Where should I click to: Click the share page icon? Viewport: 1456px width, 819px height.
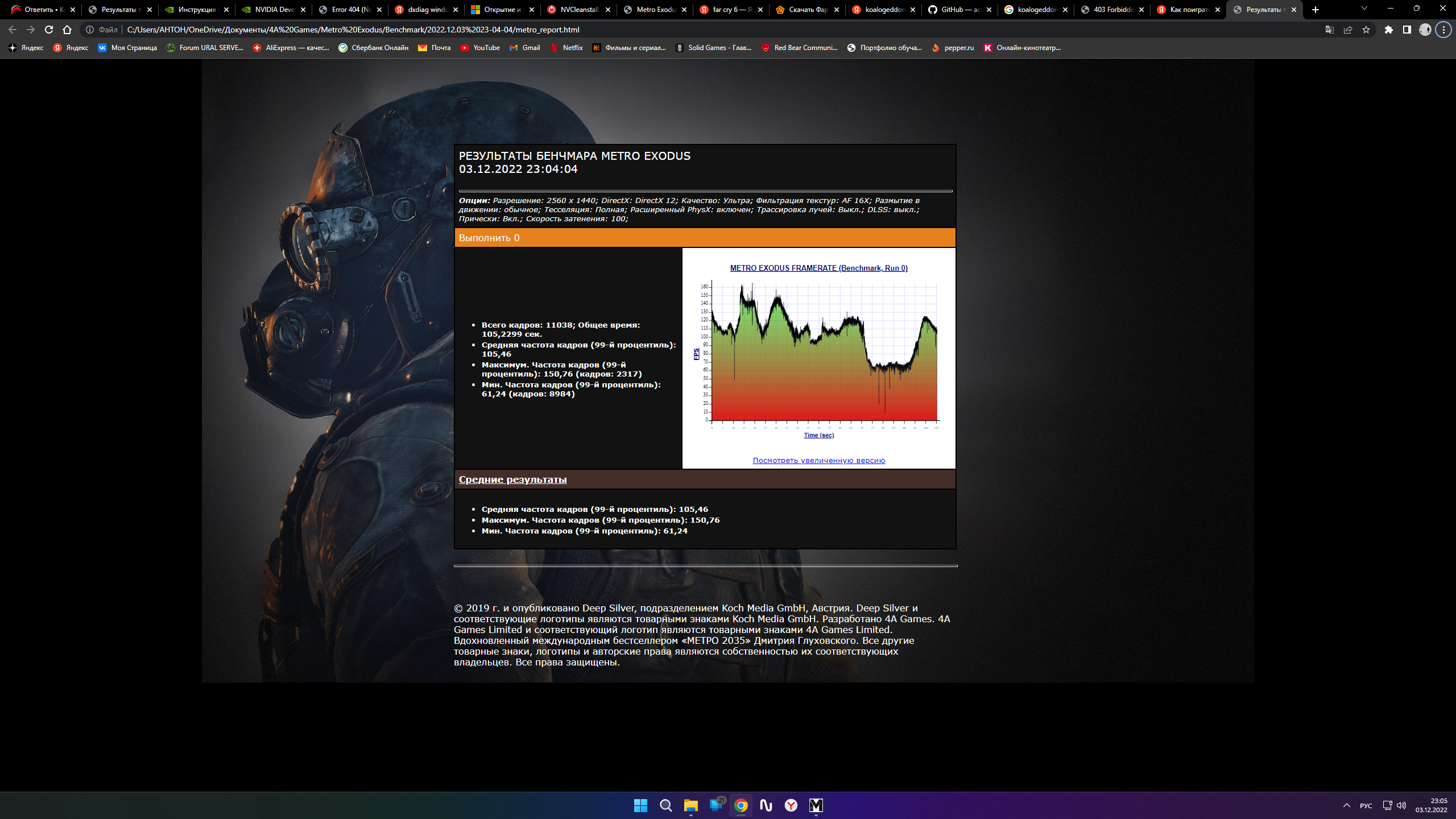tap(1348, 30)
